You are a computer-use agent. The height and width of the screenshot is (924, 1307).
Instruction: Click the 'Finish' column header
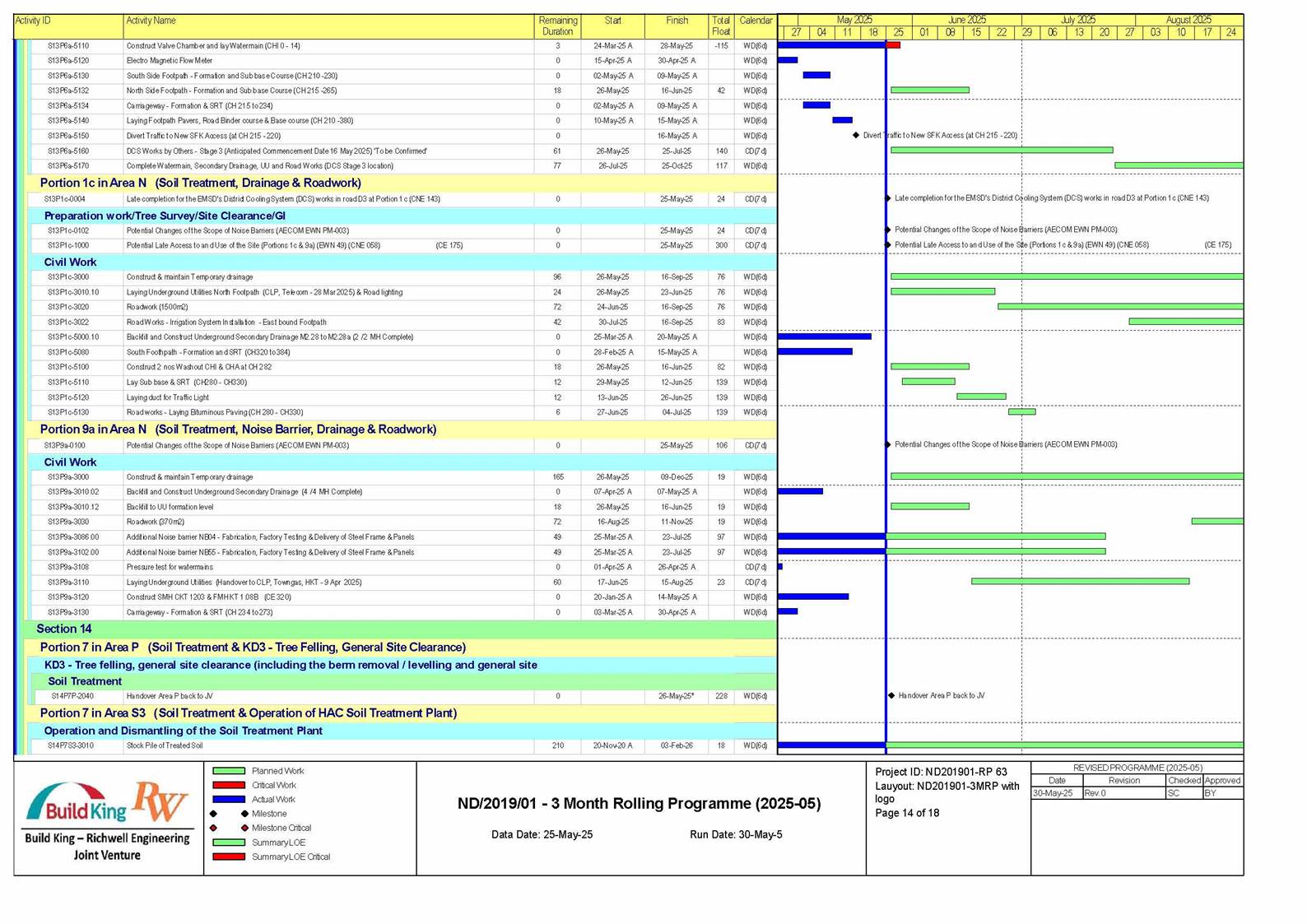677,21
